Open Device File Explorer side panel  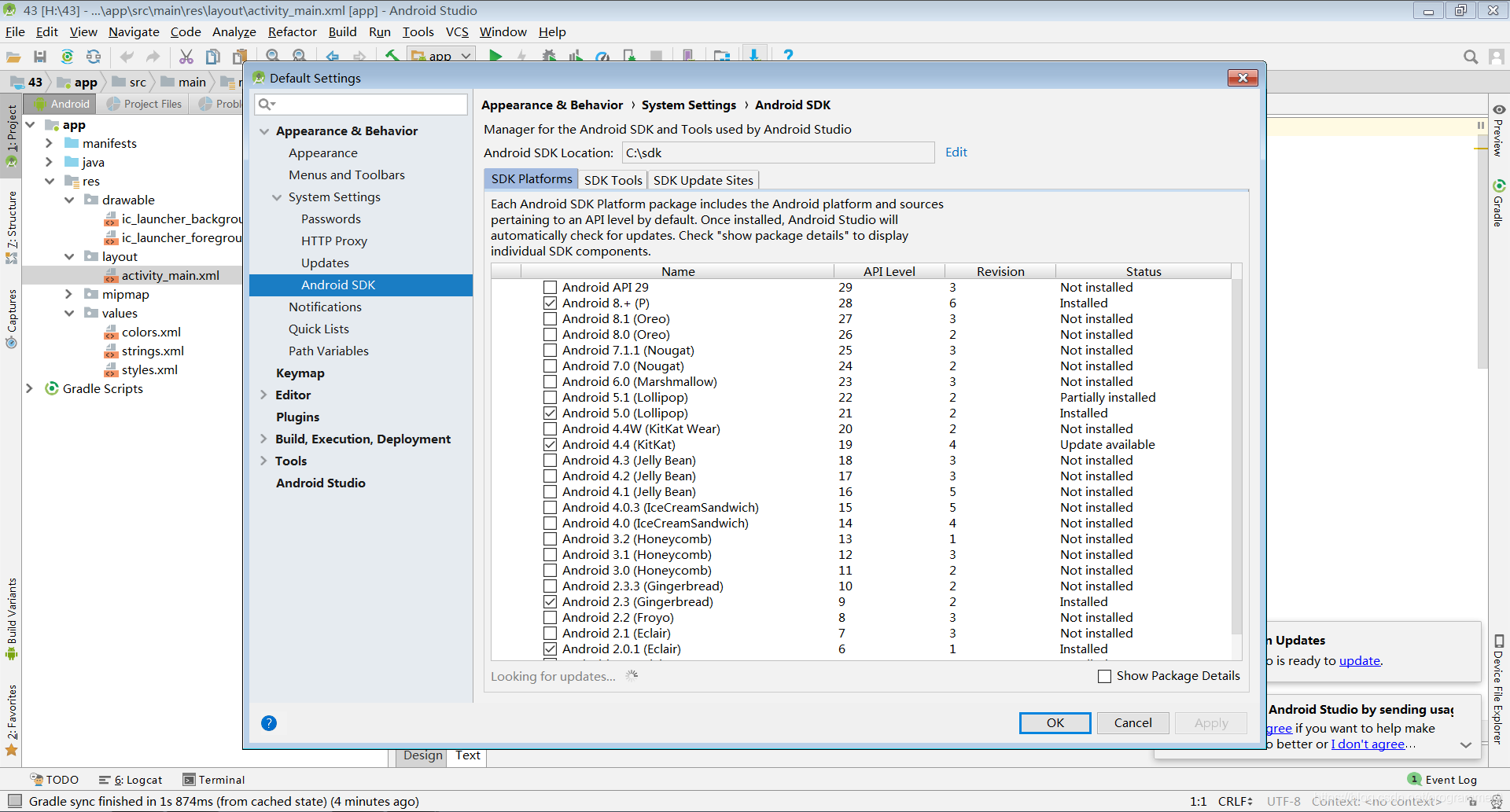coord(1499,689)
